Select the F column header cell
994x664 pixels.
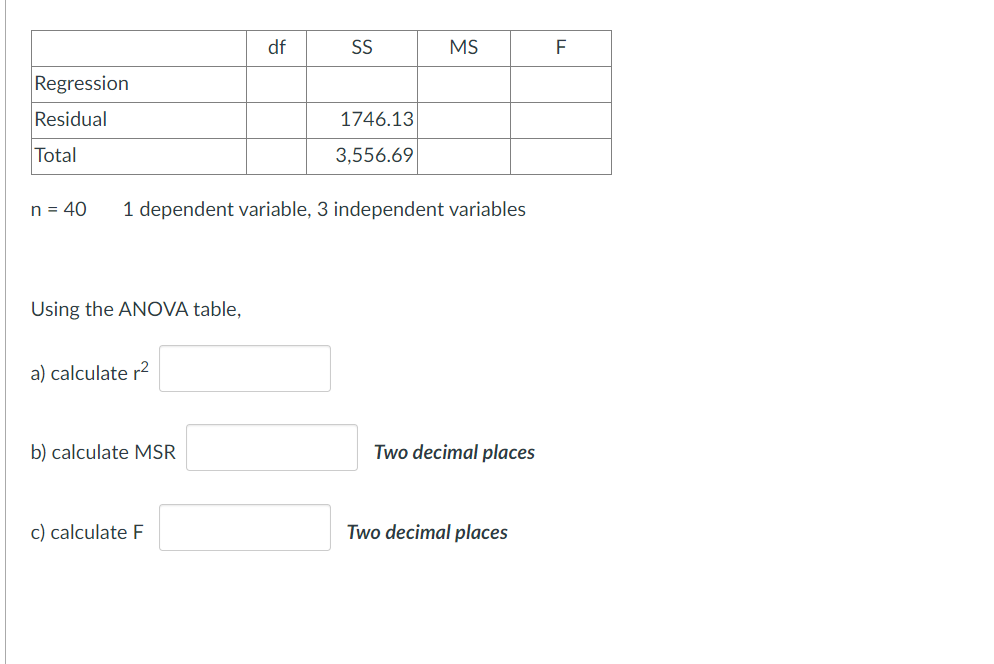pyautogui.click(x=560, y=47)
